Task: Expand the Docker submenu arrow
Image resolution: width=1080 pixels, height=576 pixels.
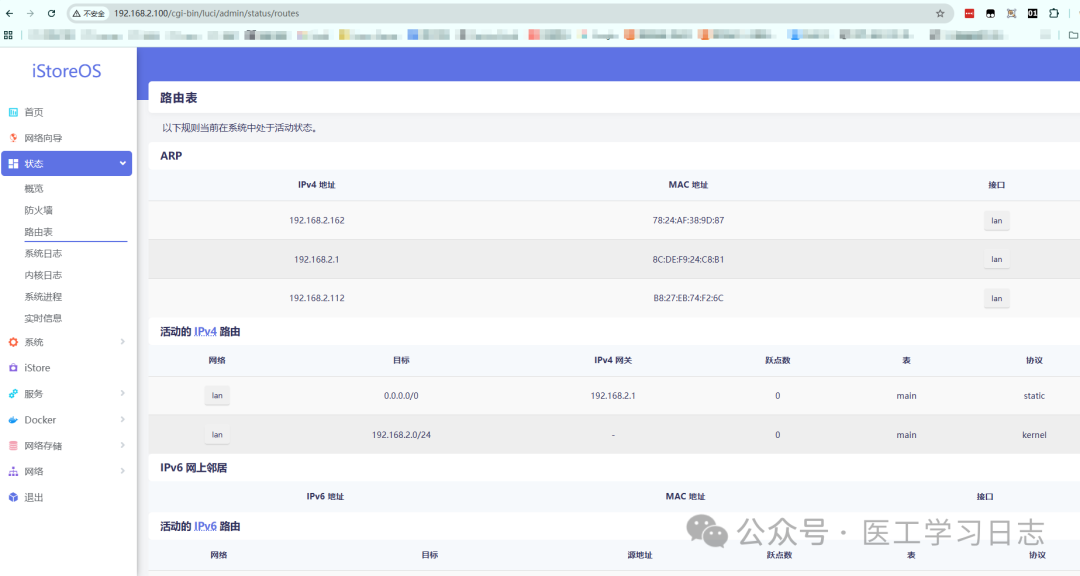Action: (x=123, y=420)
